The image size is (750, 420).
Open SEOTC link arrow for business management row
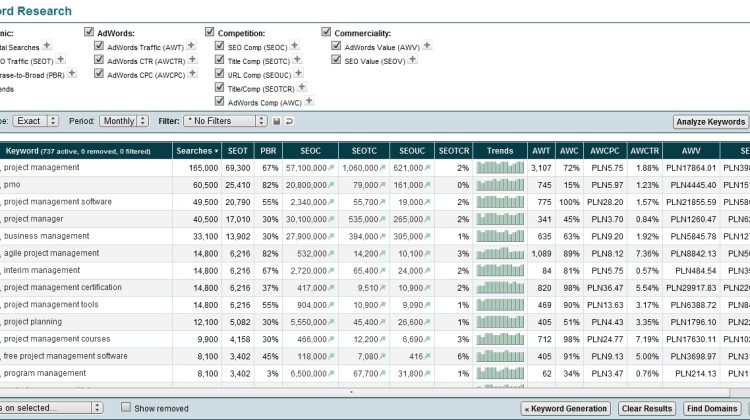[x=382, y=236]
